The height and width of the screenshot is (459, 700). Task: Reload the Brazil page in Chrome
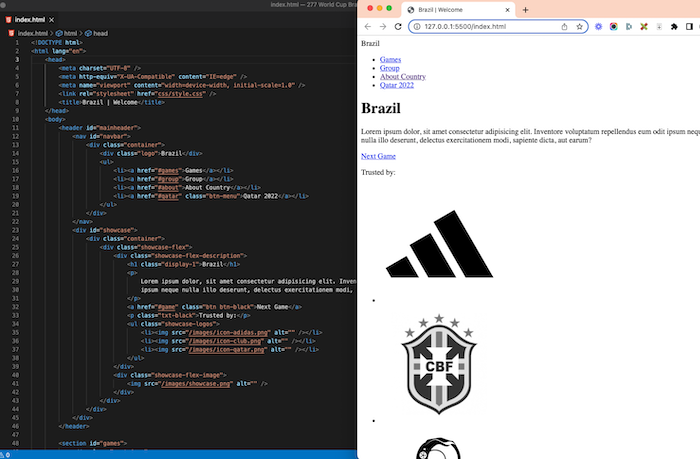[x=398, y=27]
